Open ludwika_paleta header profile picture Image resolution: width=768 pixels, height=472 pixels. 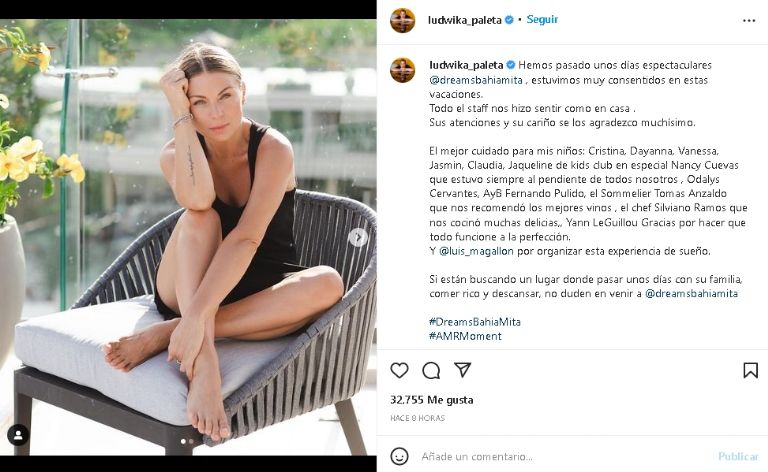pos(403,21)
